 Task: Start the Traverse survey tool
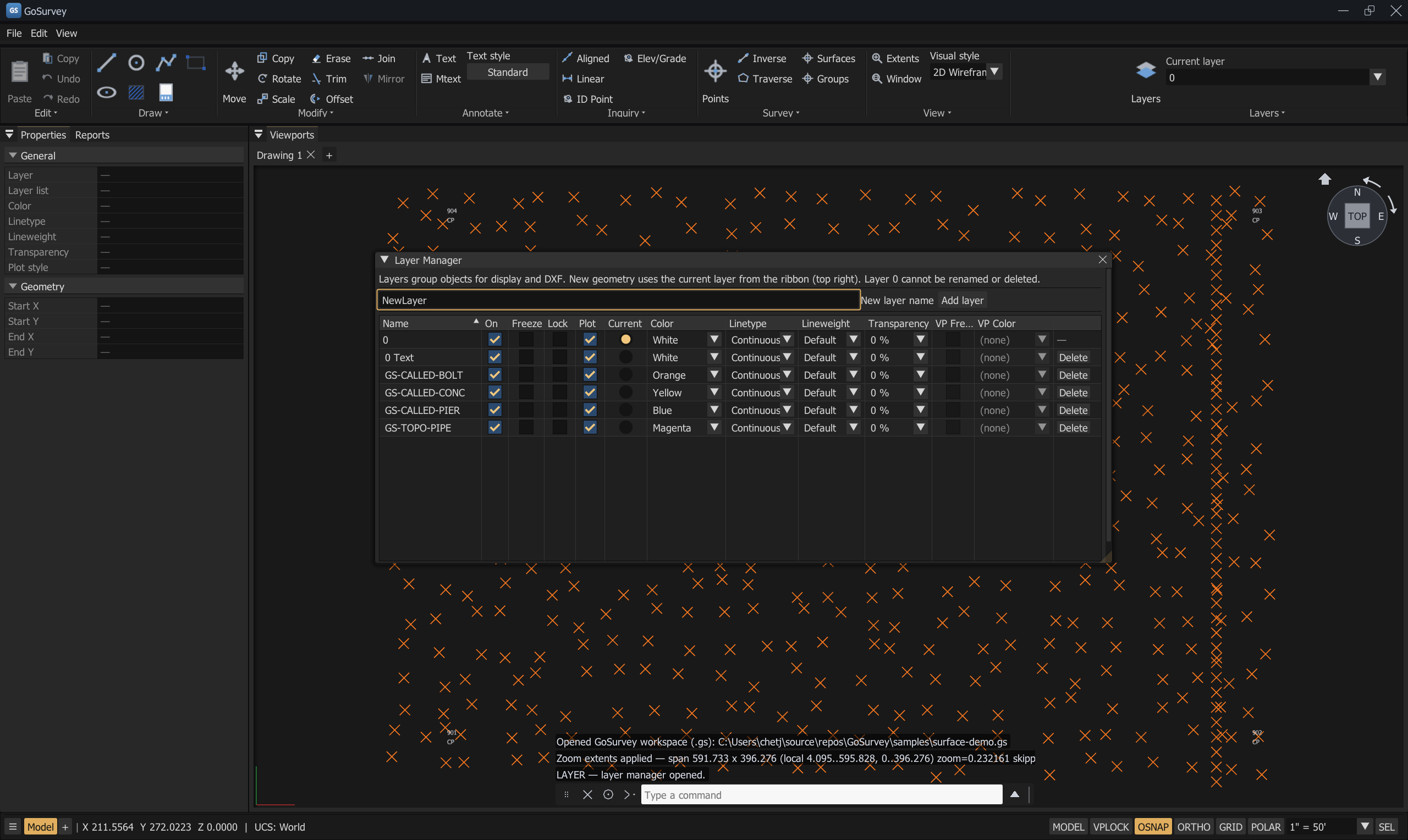765,79
